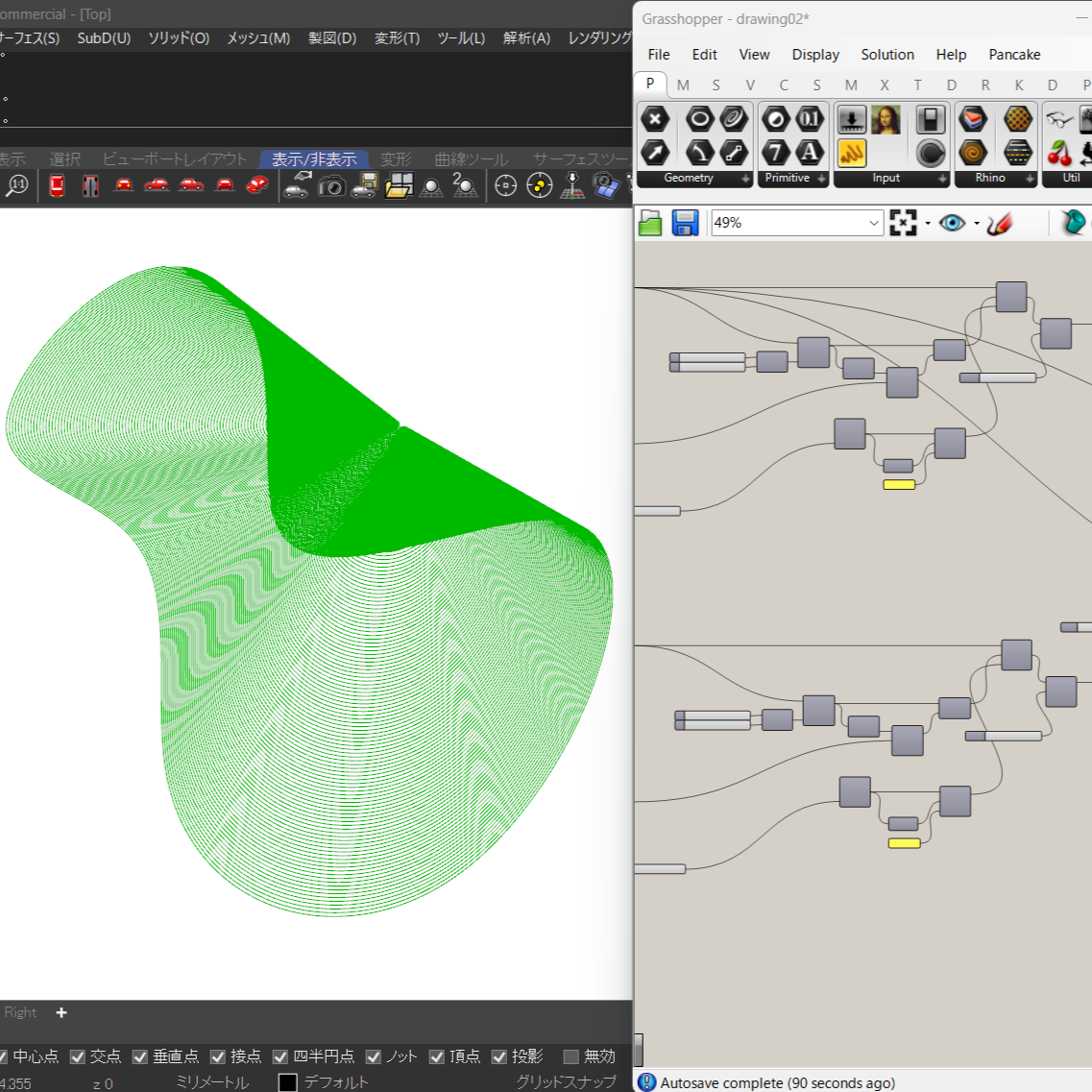The image size is (1092, 1092).
Task: Click the black デフォルト layer color swatch
Action: pos(287,1082)
